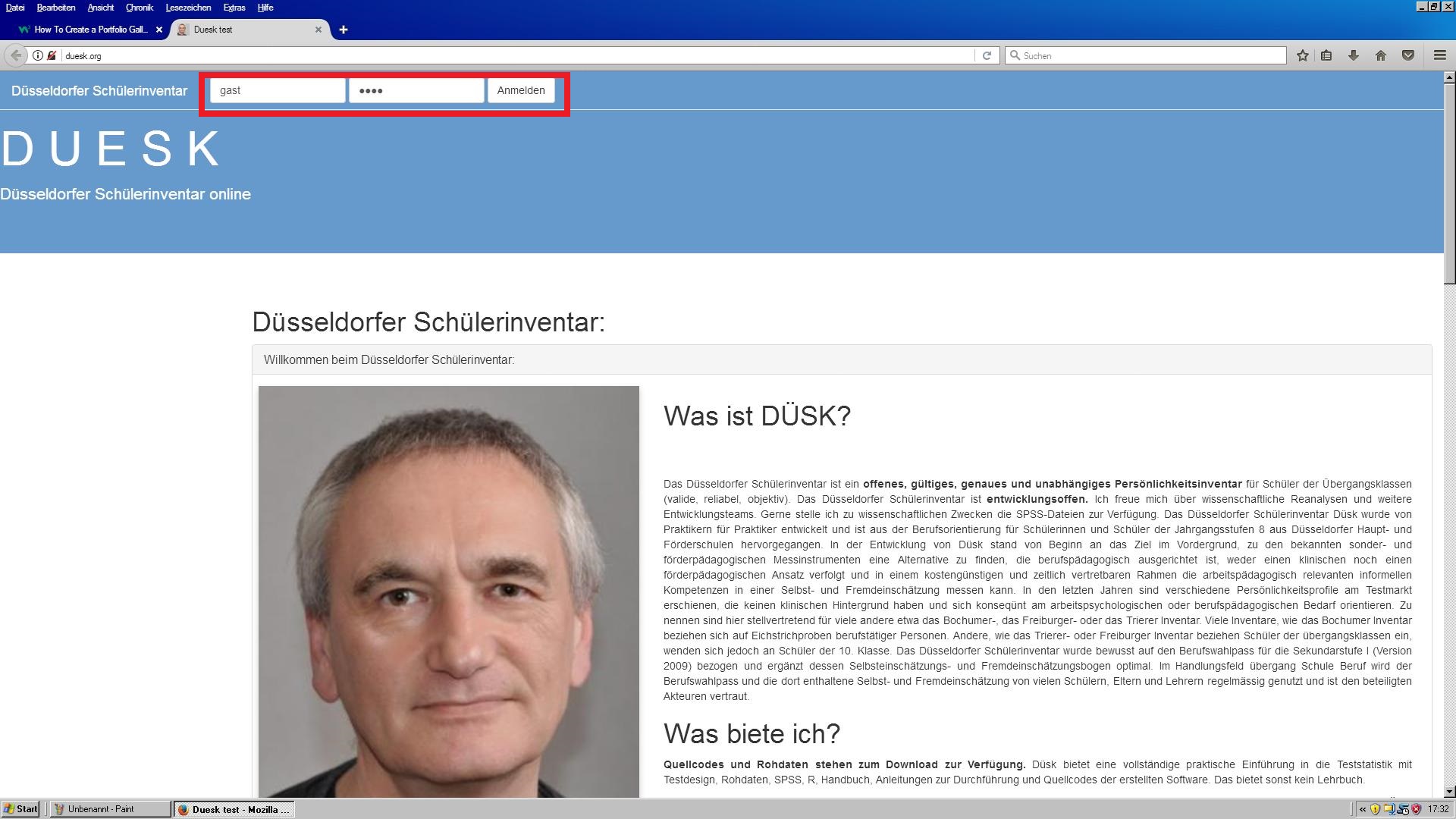Image resolution: width=1456 pixels, height=819 pixels.
Task: Click the Pocket icon in toolbar
Action: pyautogui.click(x=1408, y=55)
